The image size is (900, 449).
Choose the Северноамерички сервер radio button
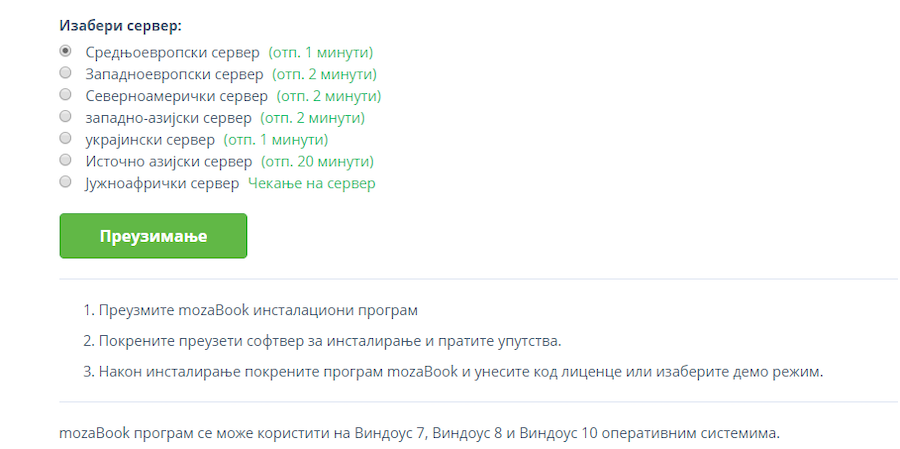click(65, 95)
